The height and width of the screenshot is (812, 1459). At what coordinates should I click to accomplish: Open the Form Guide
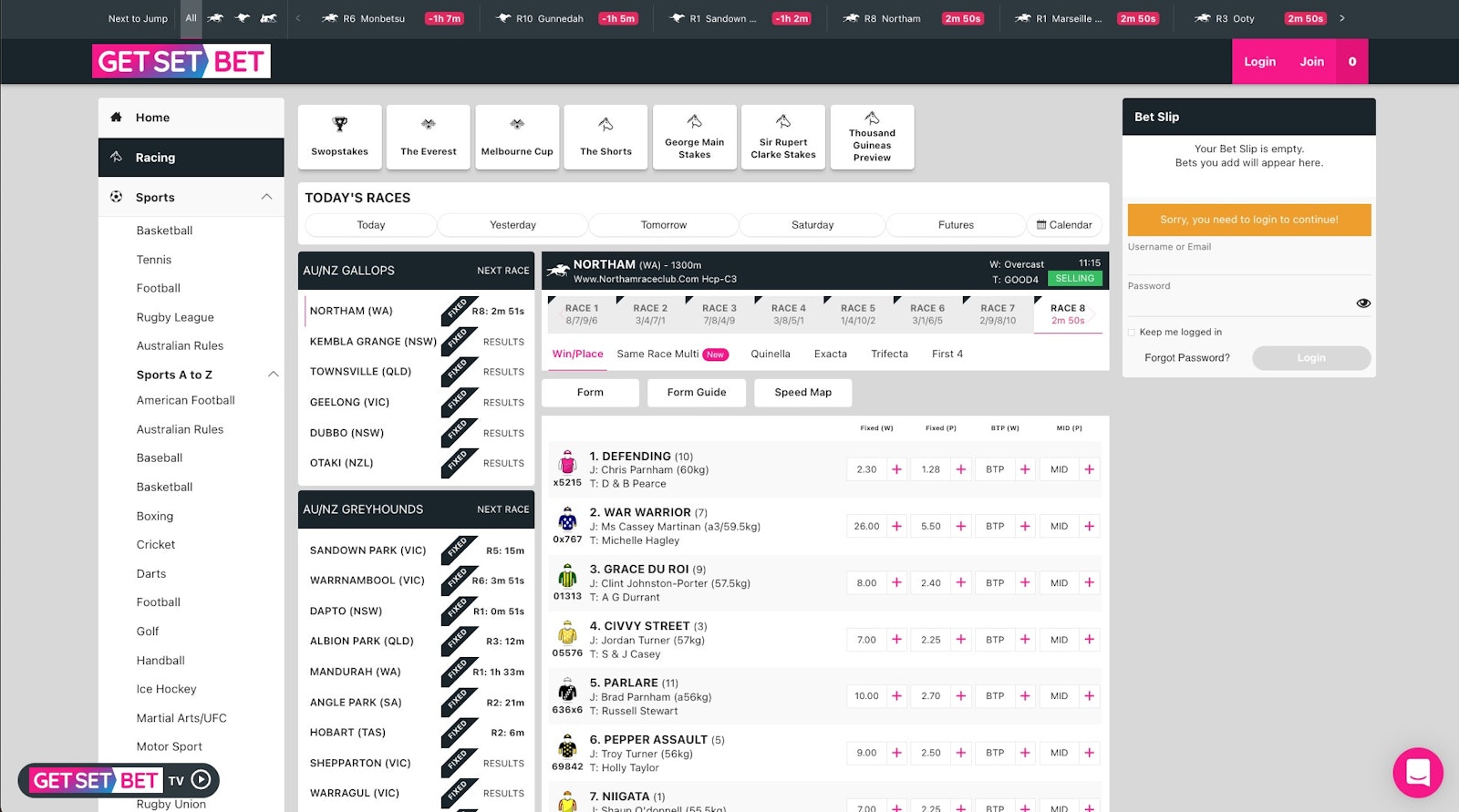[697, 393]
